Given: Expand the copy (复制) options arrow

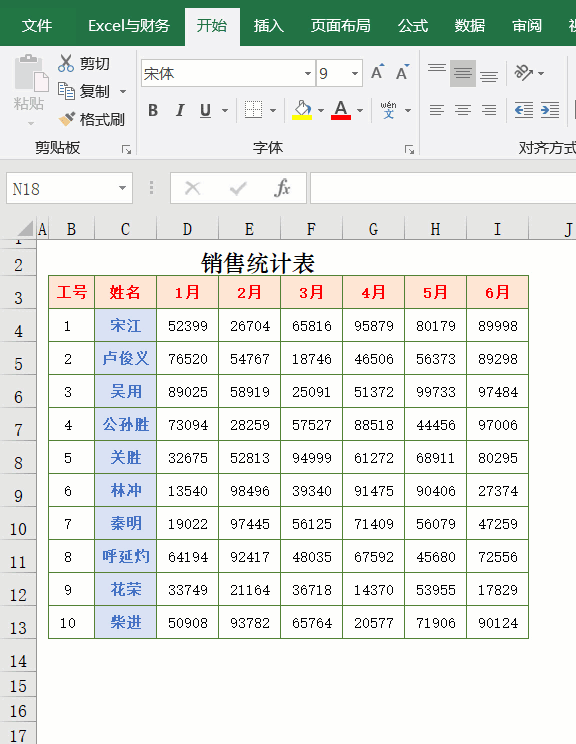Looking at the screenshot, I should 123,91.
